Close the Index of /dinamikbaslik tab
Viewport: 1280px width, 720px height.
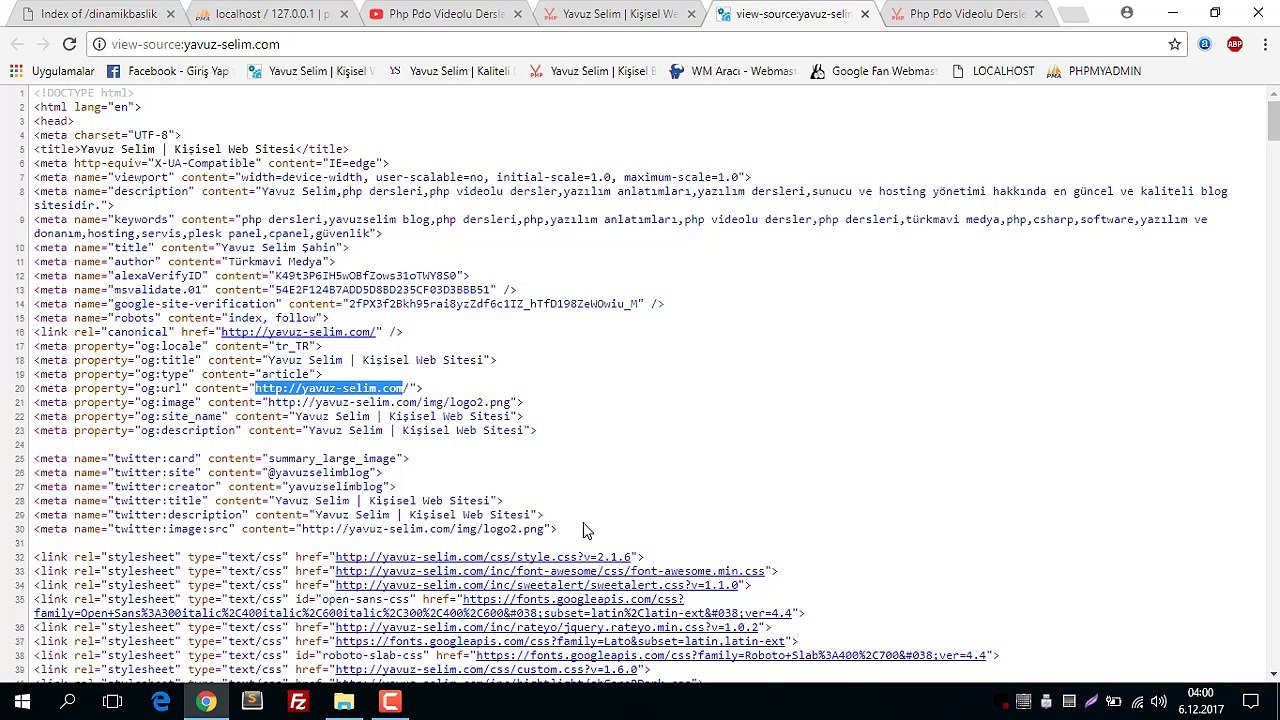click(171, 14)
